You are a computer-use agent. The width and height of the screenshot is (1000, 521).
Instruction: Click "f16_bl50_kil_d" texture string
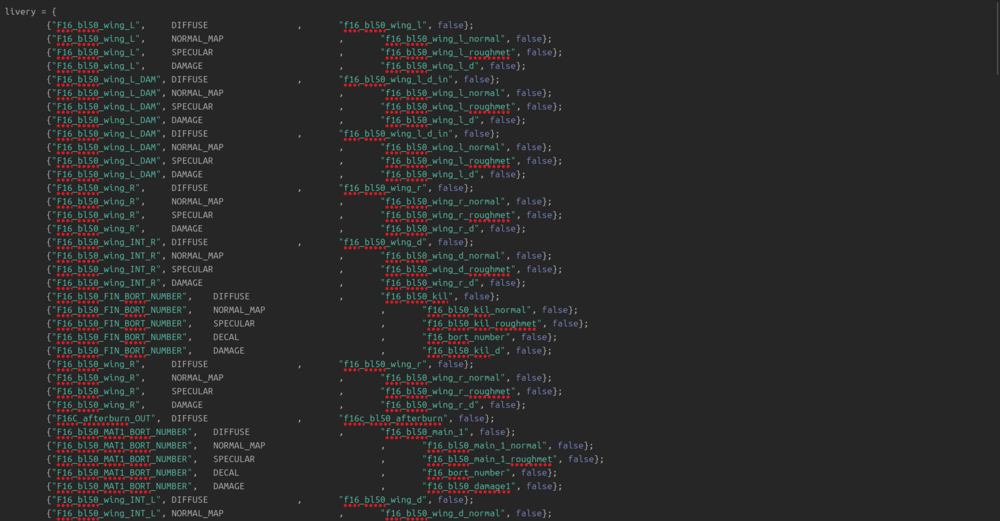[x=464, y=351]
